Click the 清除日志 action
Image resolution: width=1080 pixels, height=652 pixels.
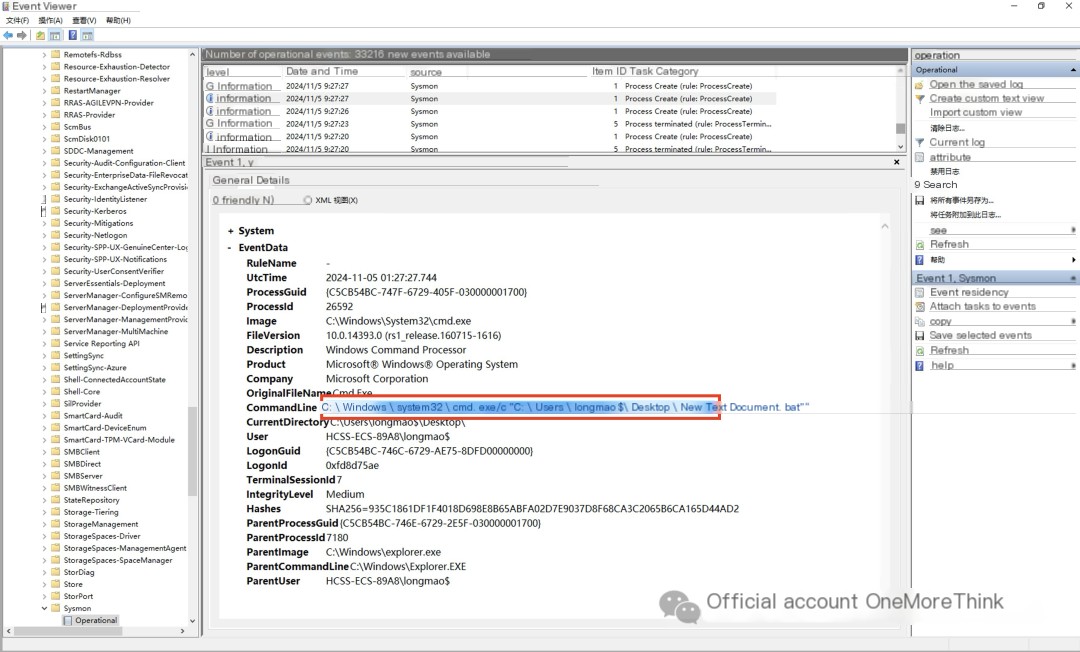click(x=947, y=128)
